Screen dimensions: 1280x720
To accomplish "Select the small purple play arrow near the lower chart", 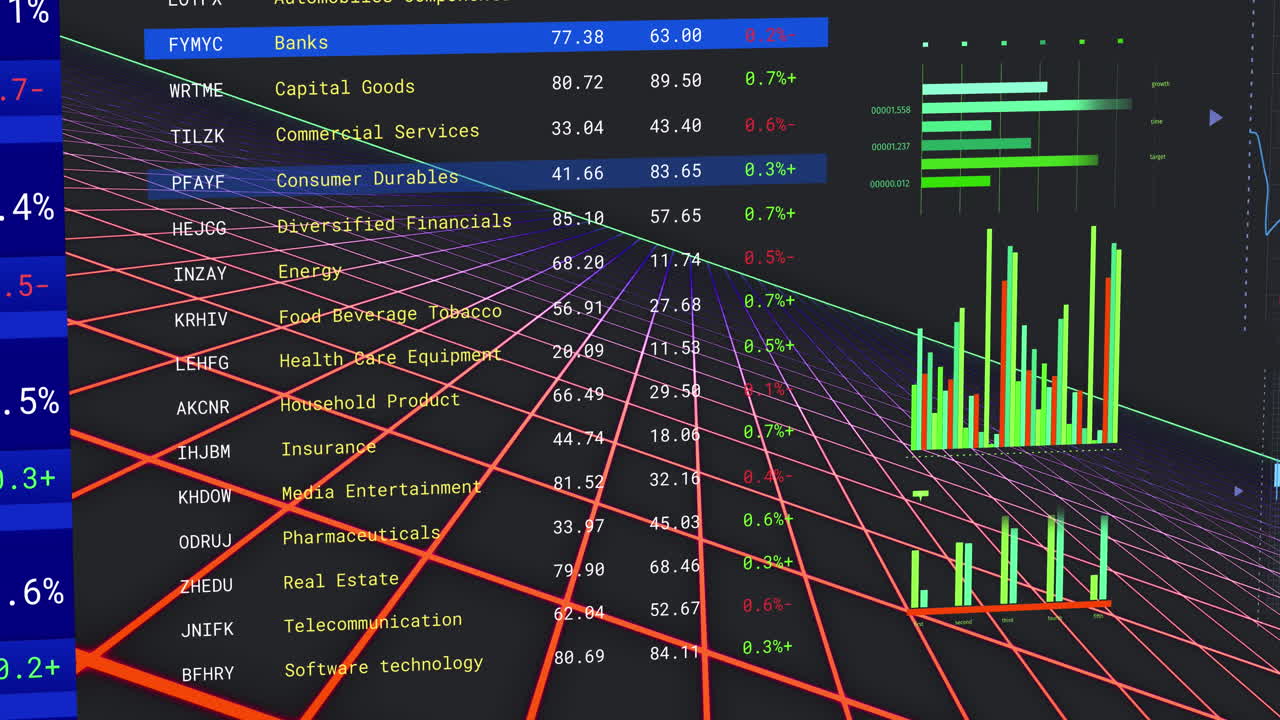I will 1238,491.
